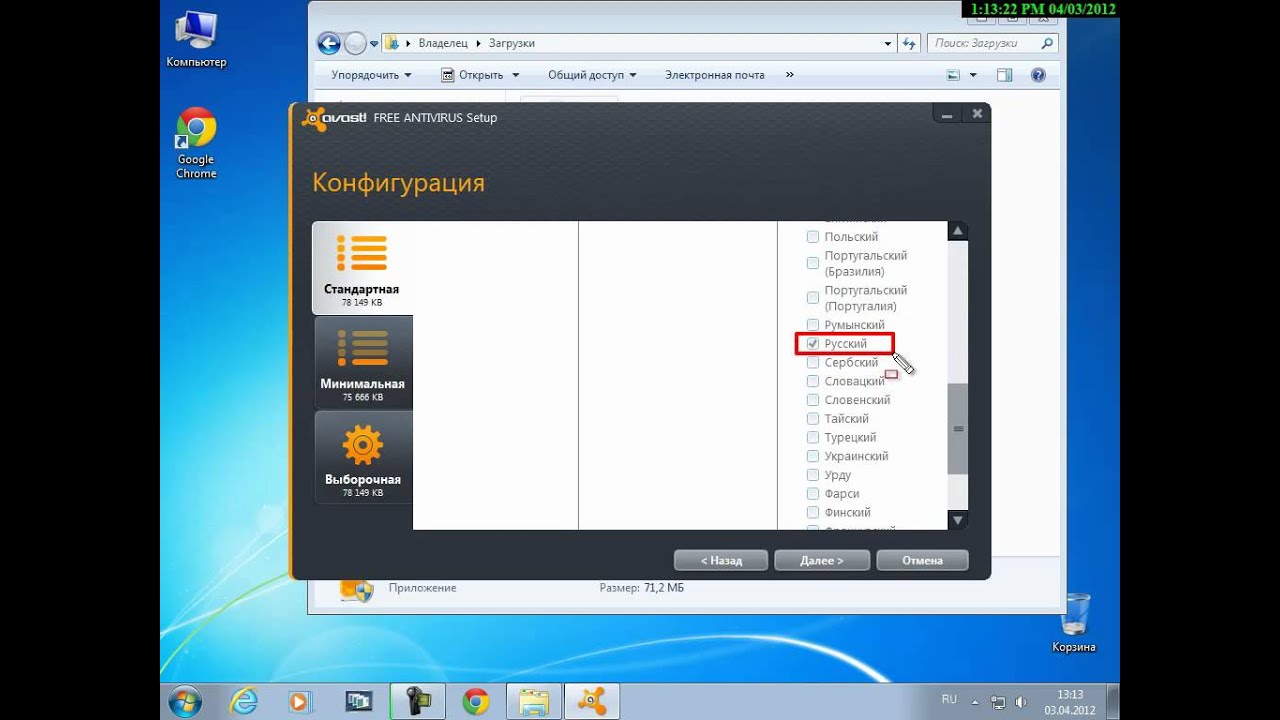
Task: Check the Турецкий language checkbox
Action: pyautogui.click(x=813, y=438)
